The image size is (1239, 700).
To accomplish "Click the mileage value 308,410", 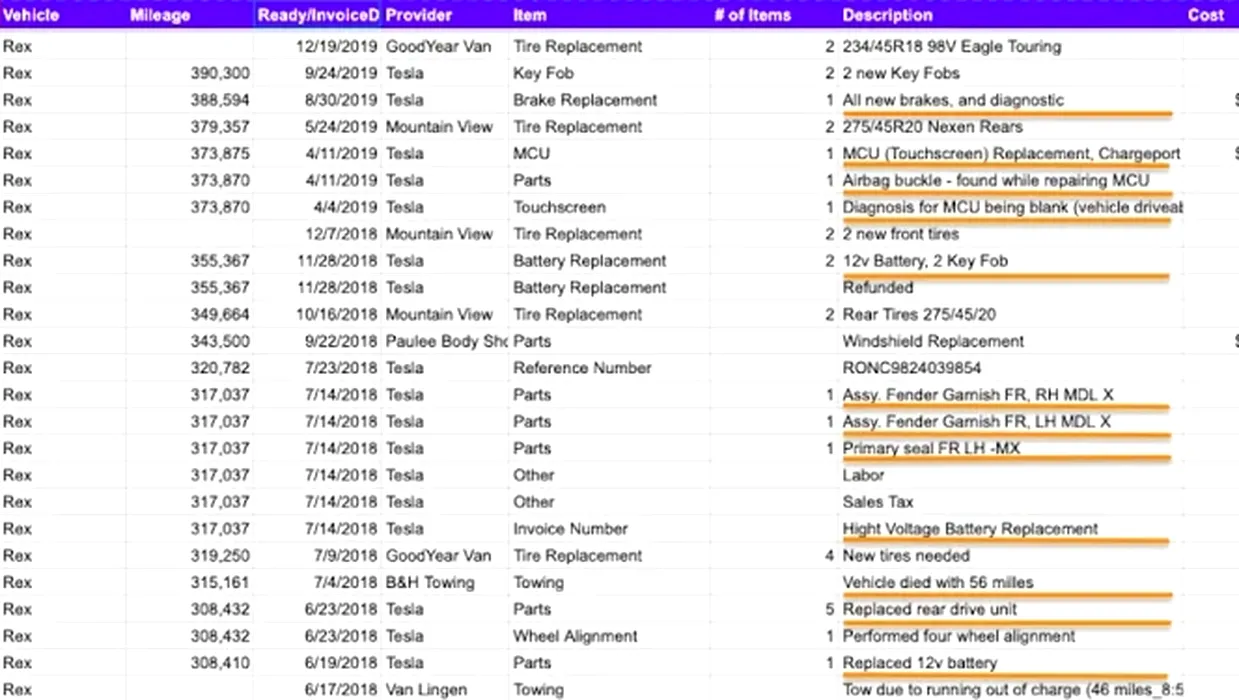I will 220,662.
